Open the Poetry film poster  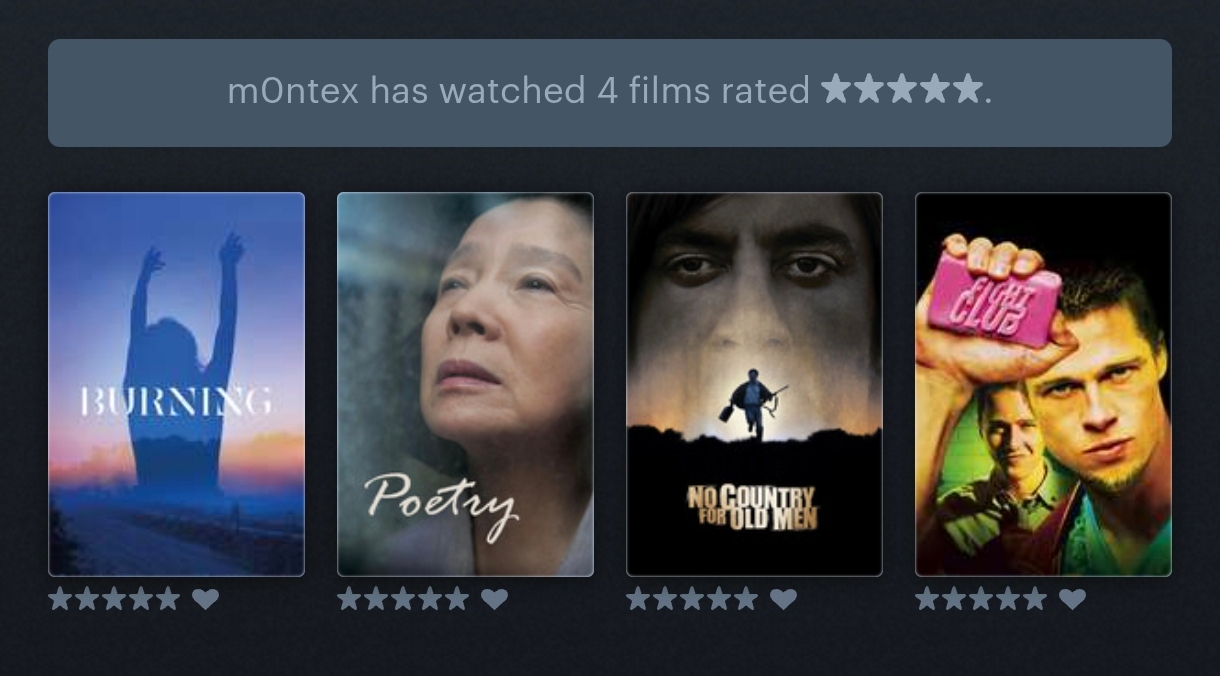coord(465,384)
